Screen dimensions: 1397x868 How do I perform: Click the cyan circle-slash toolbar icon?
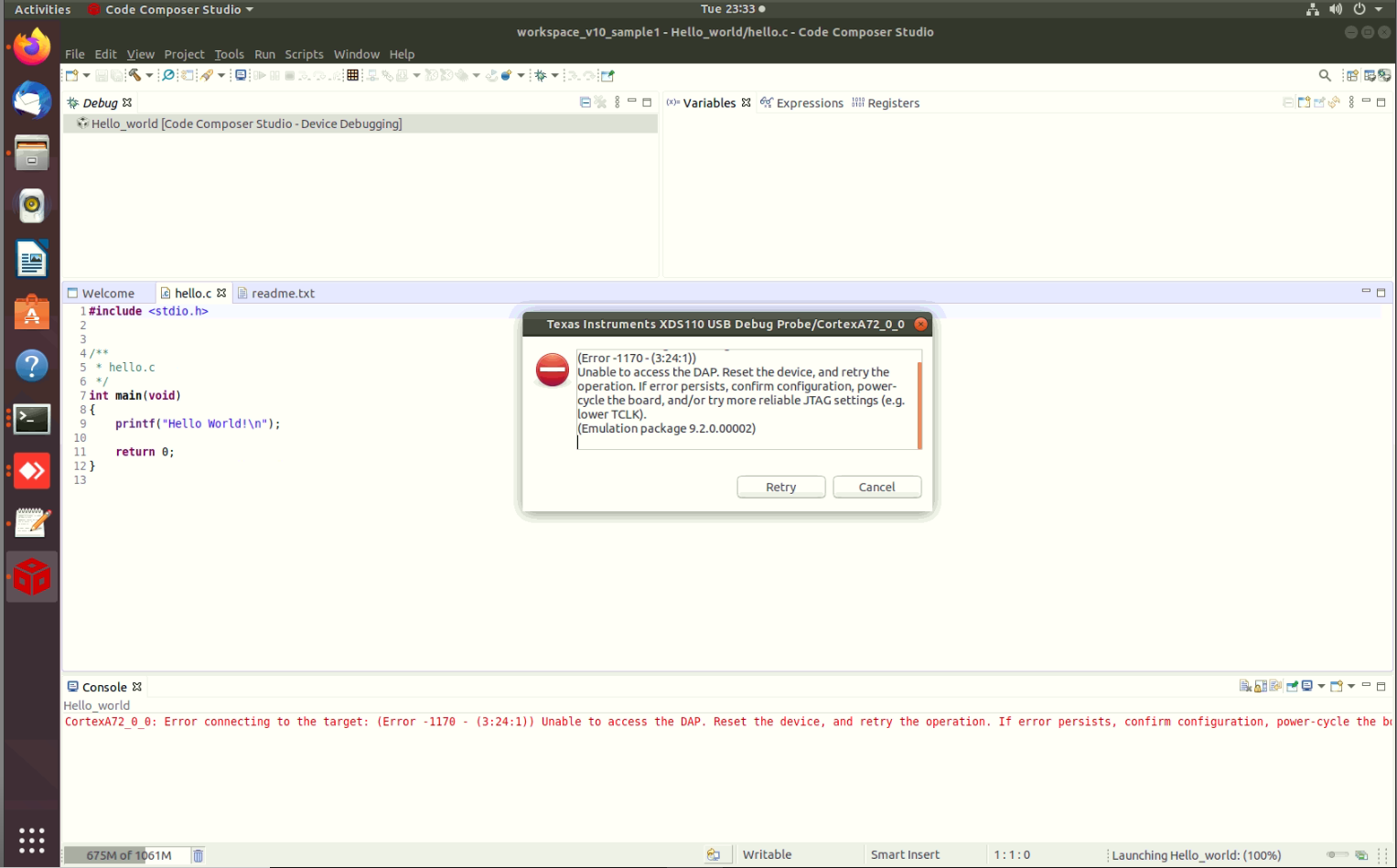(168, 76)
